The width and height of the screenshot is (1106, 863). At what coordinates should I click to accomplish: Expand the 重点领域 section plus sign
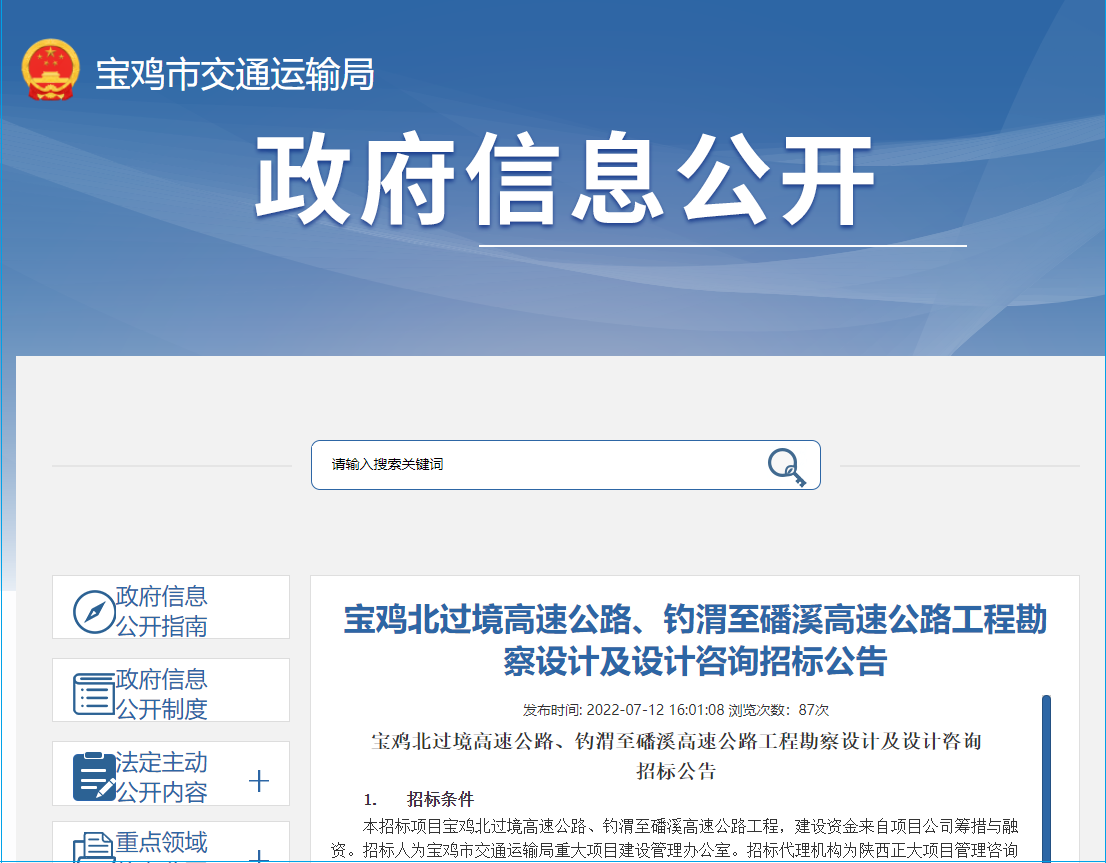[x=259, y=857]
